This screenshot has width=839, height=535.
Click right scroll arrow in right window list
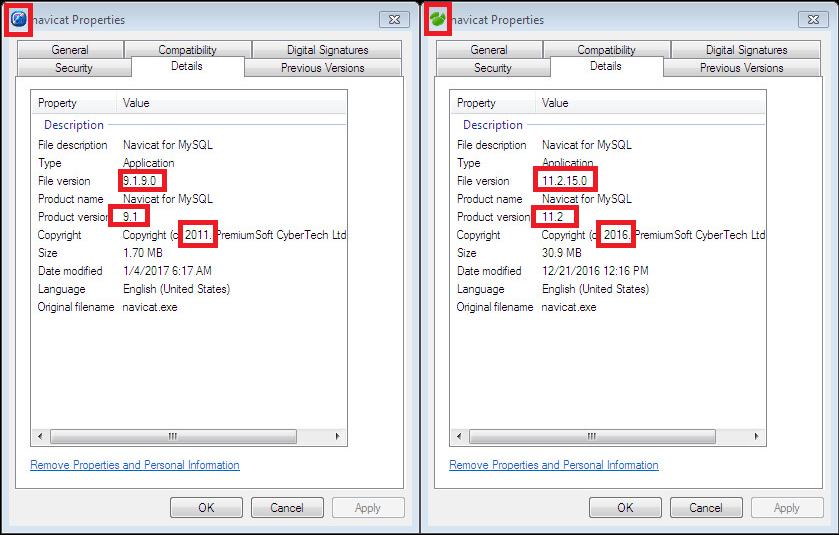click(757, 437)
